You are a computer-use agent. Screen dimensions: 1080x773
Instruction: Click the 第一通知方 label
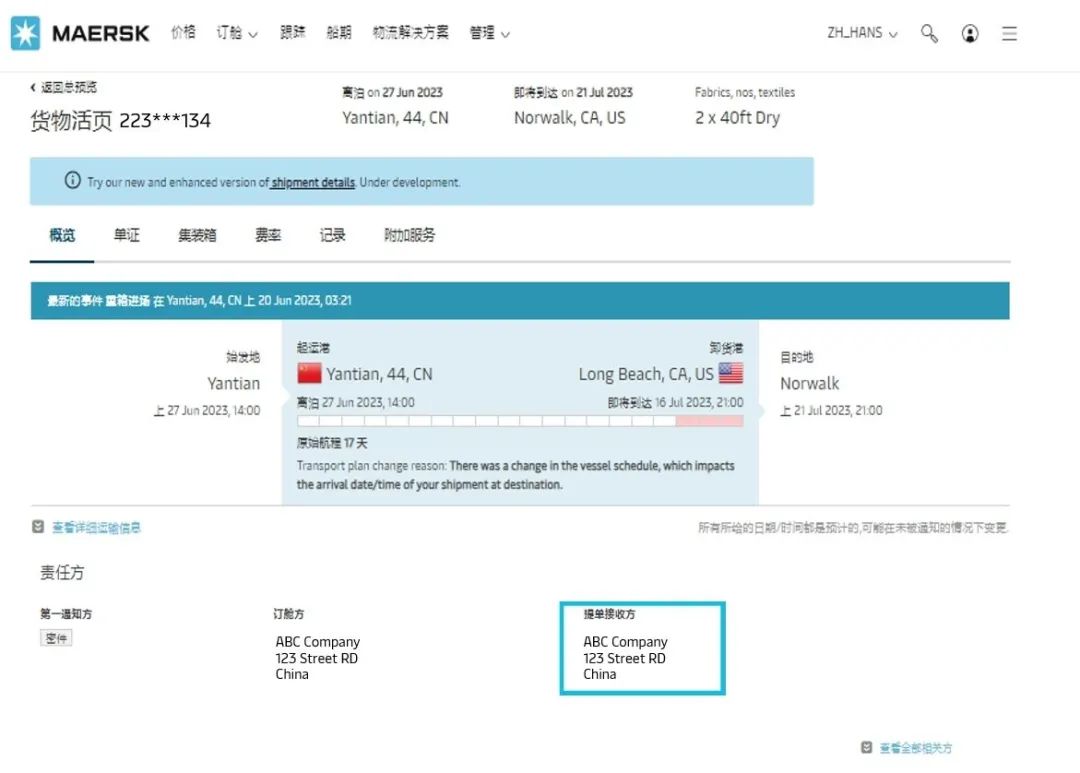(x=66, y=613)
